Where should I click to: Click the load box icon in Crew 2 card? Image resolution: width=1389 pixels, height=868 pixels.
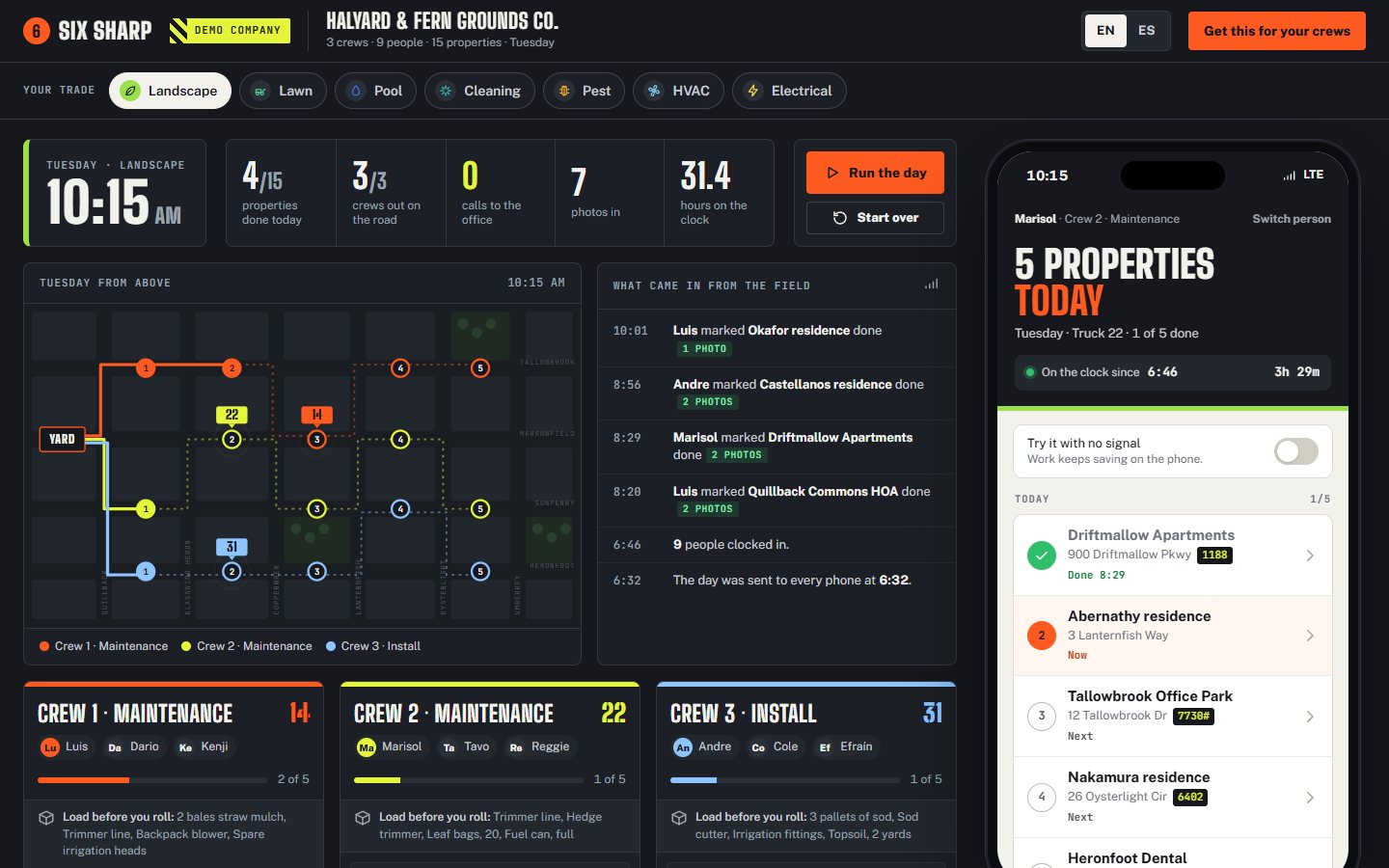(363, 818)
